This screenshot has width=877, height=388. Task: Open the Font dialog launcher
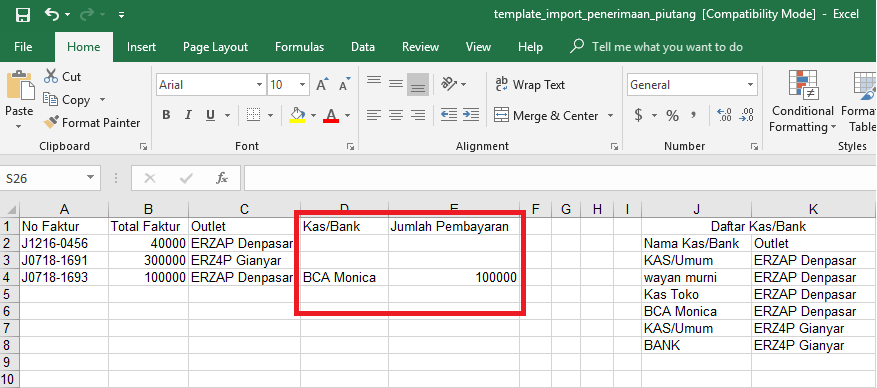click(351, 146)
